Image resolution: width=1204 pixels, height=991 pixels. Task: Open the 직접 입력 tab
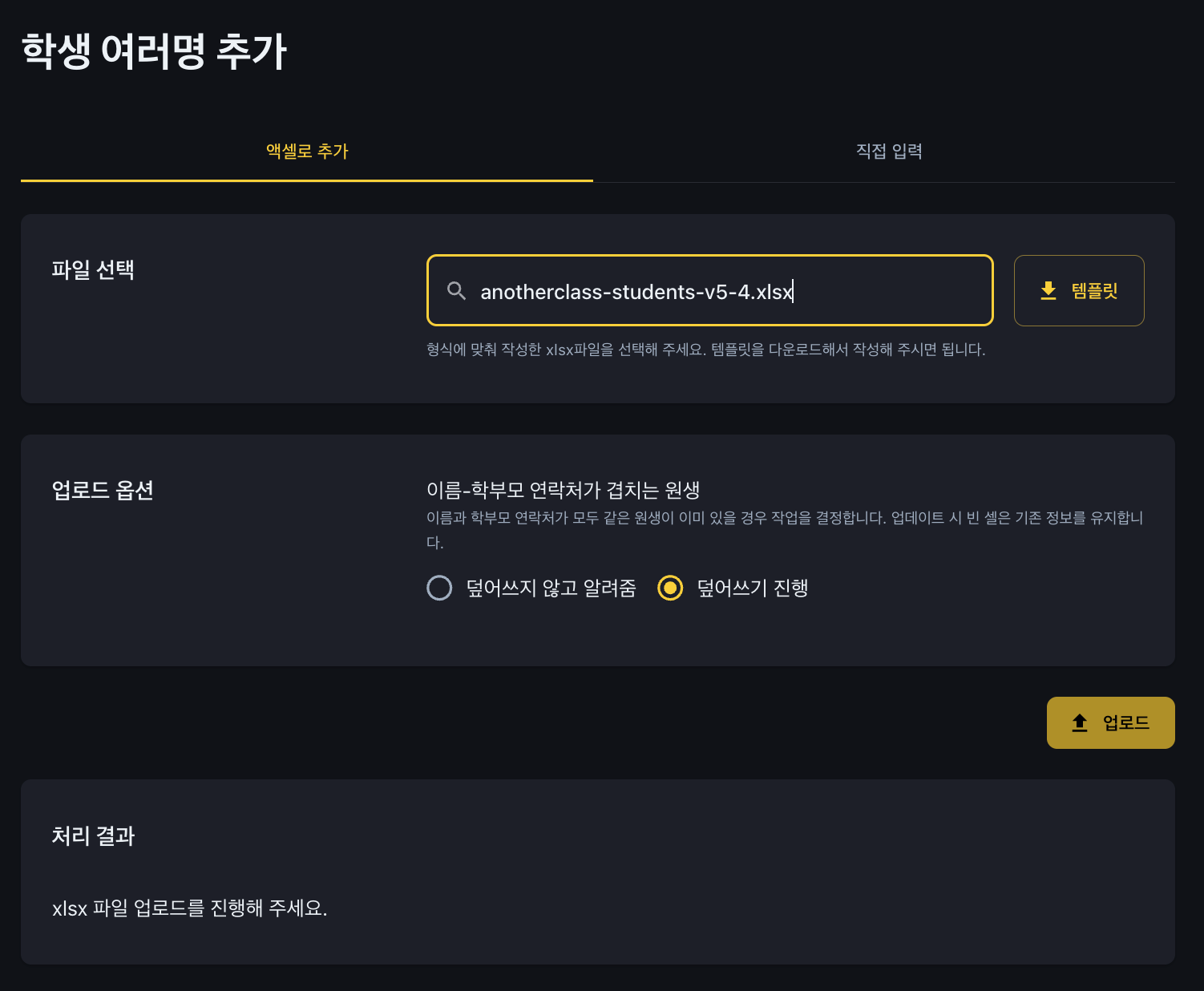(889, 152)
